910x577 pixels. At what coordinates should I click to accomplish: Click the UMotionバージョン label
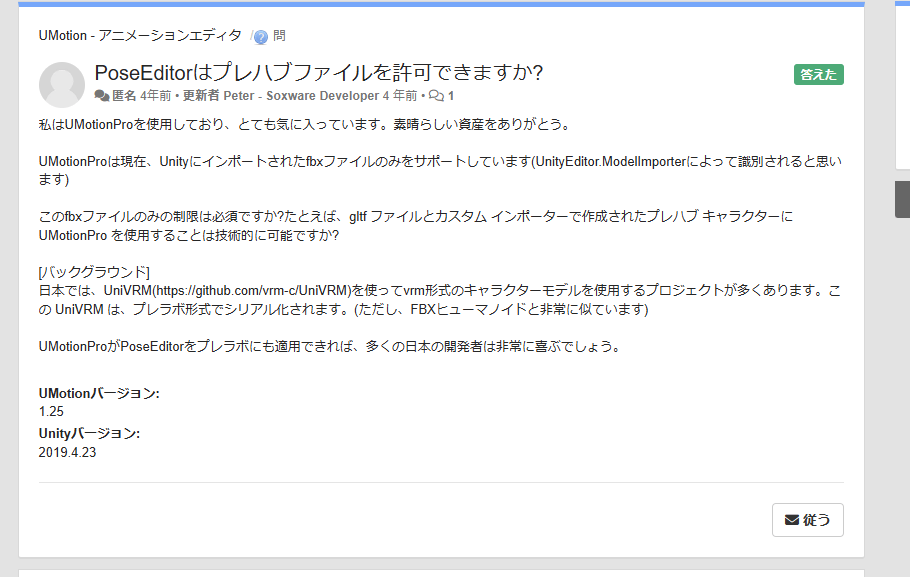click(x=99, y=394)
